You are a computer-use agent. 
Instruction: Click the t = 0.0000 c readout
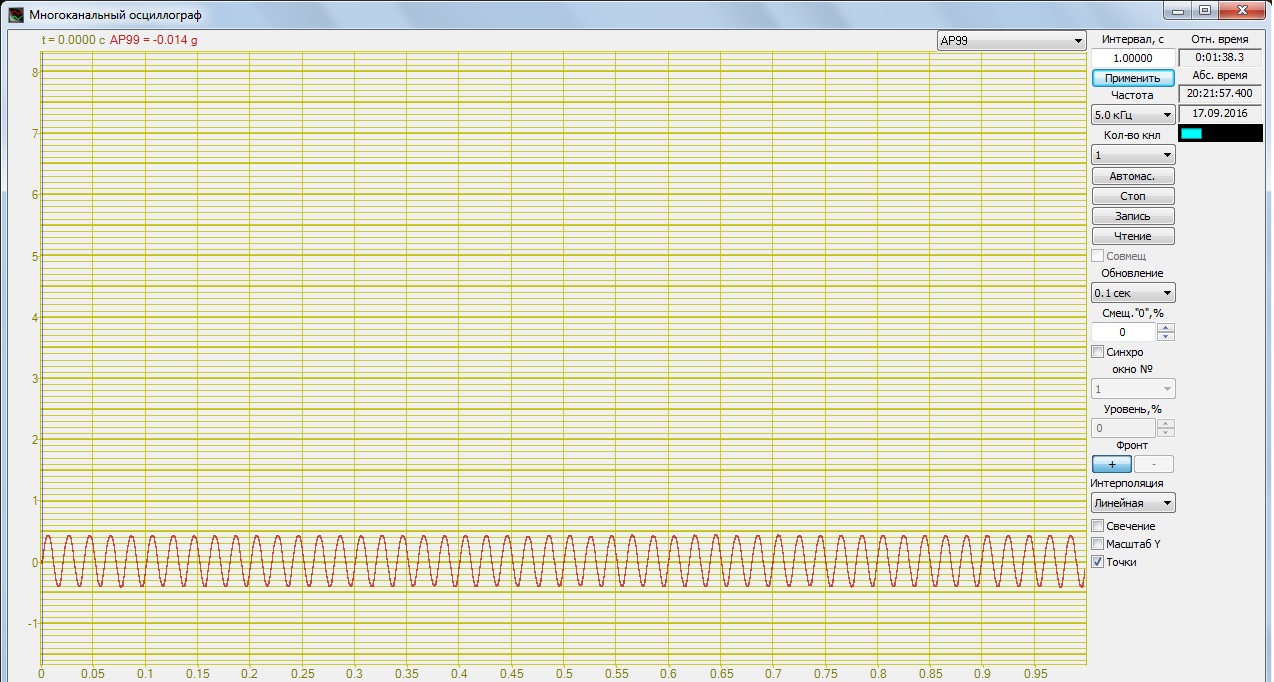click(x=73, y=40)
